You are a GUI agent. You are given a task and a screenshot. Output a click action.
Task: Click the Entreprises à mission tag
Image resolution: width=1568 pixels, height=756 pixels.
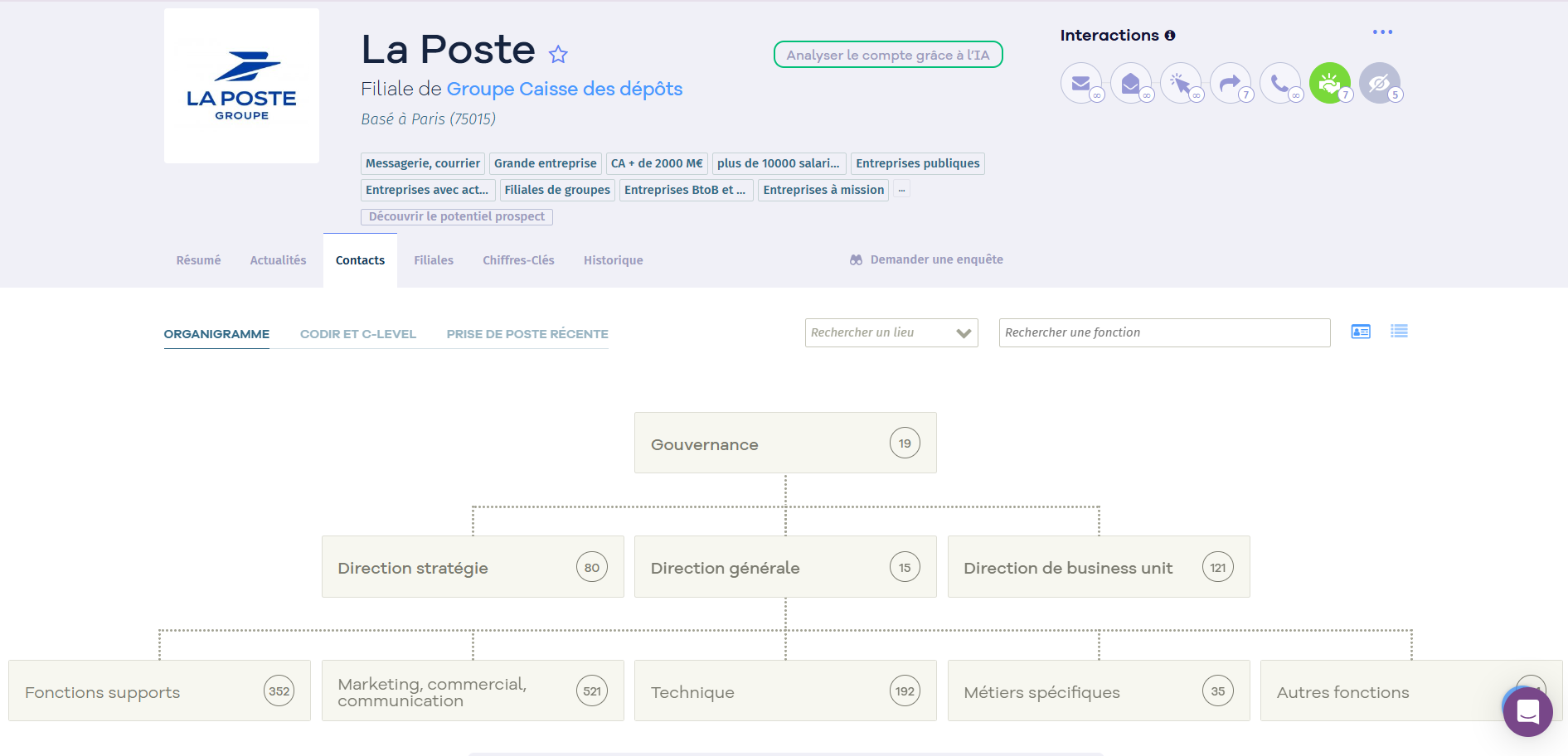[823, 190]
